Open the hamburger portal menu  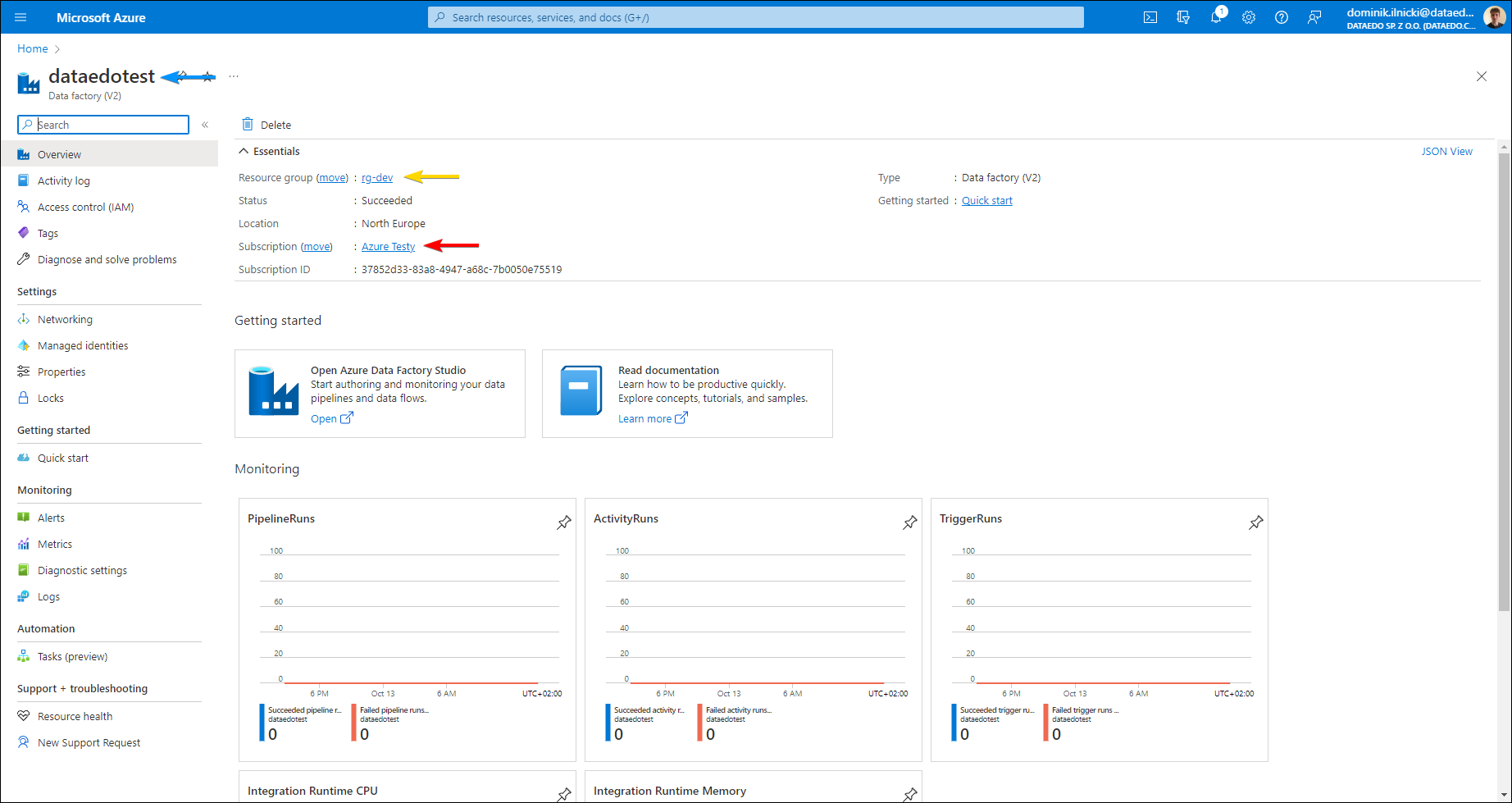tap(20, 17)
